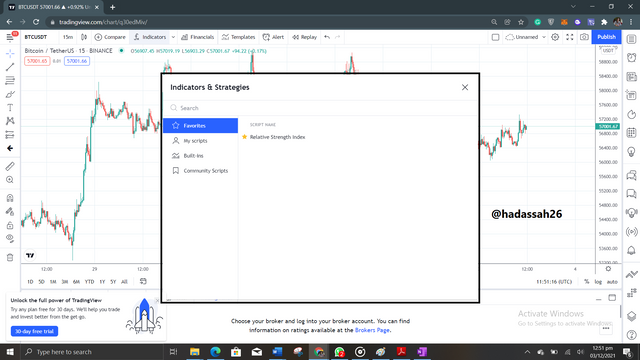Toggle auto scale mode
640x360 pixels.
[x=612, y=282]
